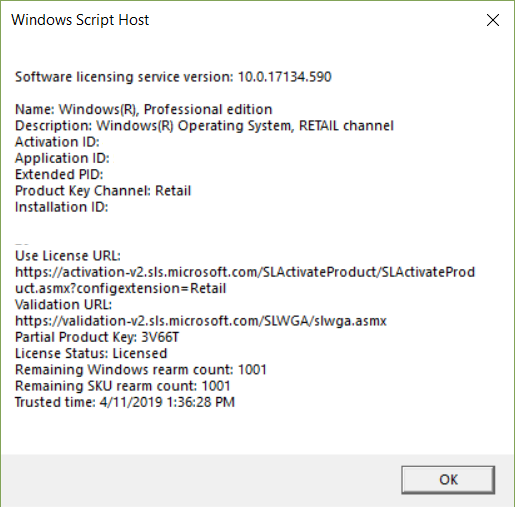Click the 'Windows Script Host' title text
The height and width of the screenshot is (507, 515).
tap(80, 20)
